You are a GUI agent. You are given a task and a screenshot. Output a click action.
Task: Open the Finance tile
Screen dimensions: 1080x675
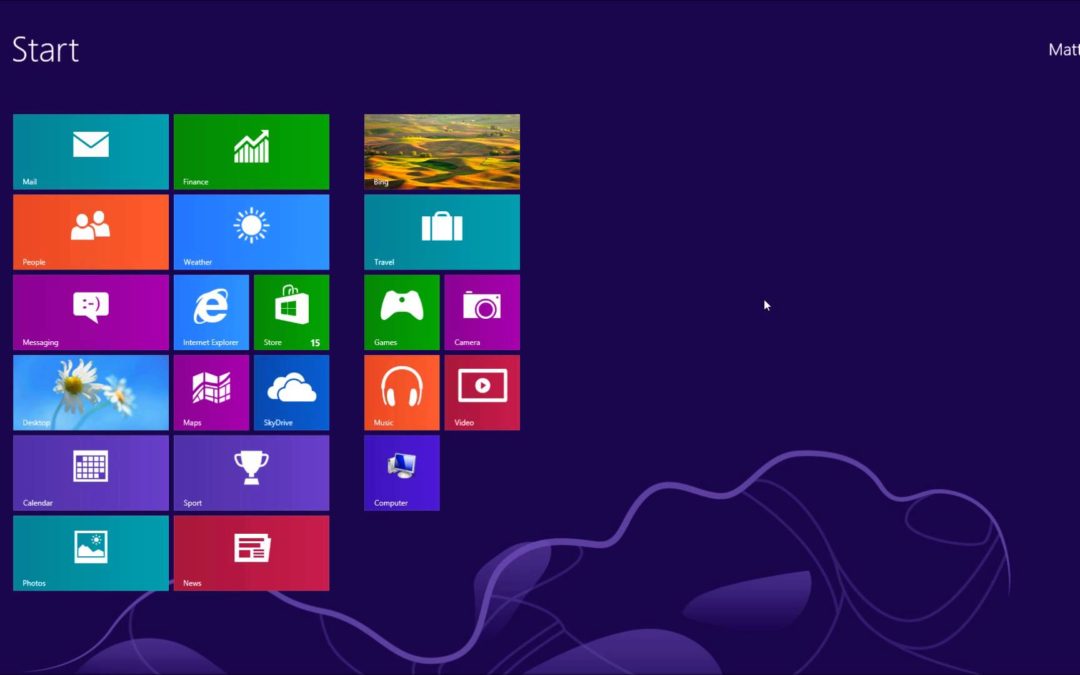click(251, 152)
